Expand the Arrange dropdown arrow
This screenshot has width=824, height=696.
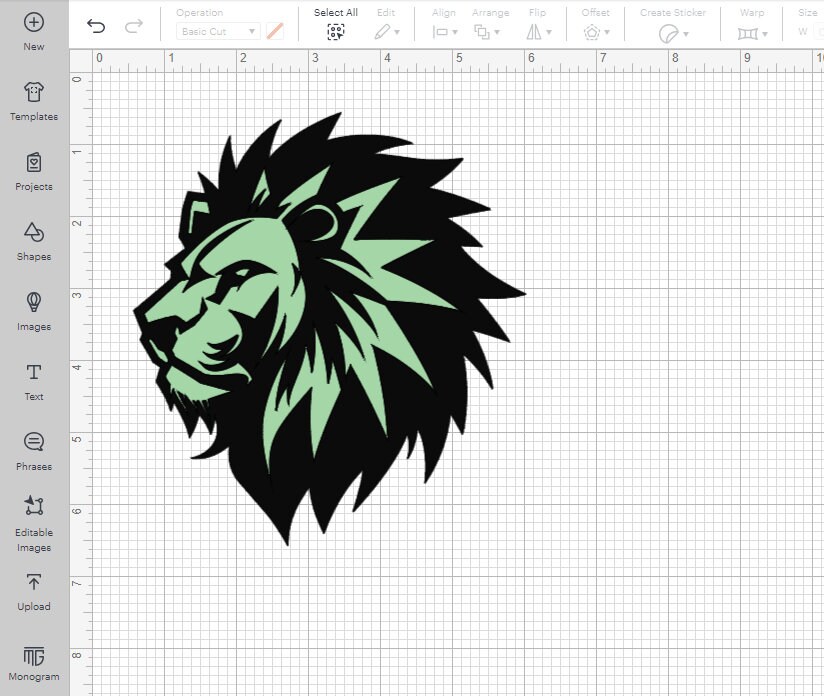(x=497, y=33)
